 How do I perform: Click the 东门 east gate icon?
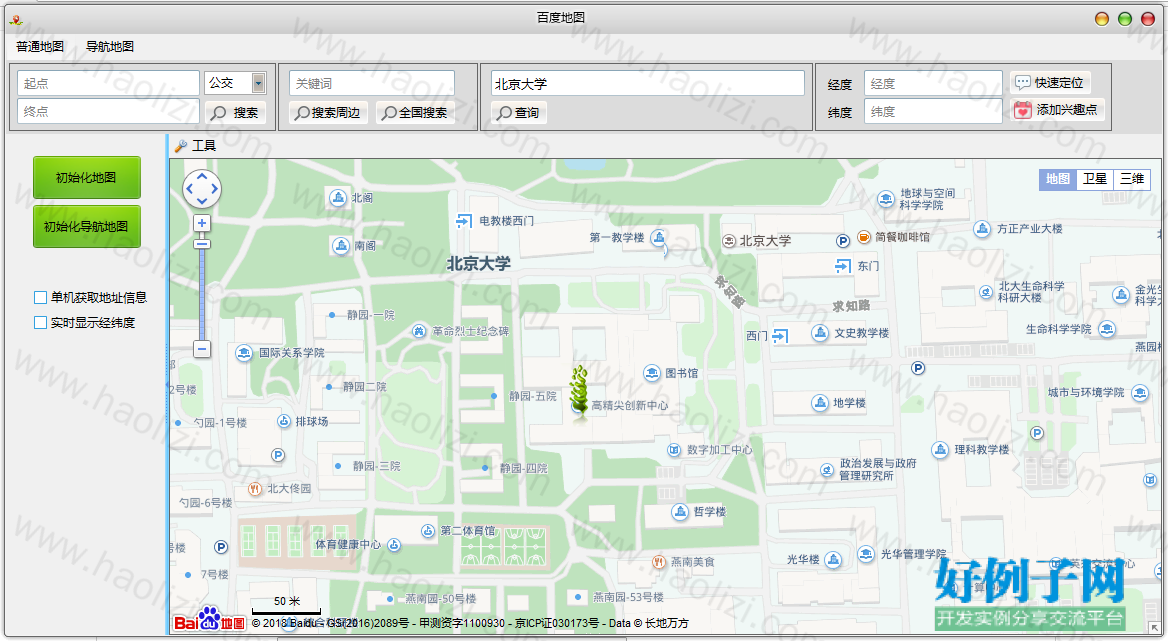coord(842,266)
